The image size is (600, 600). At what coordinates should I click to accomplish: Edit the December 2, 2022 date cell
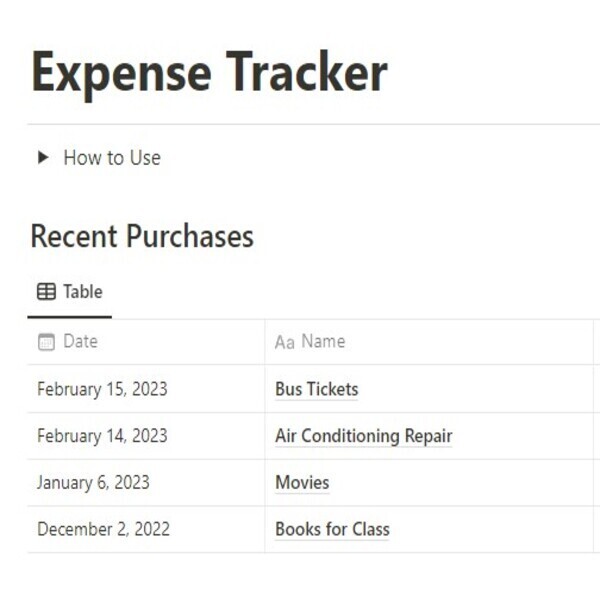(x=103, y=529)
